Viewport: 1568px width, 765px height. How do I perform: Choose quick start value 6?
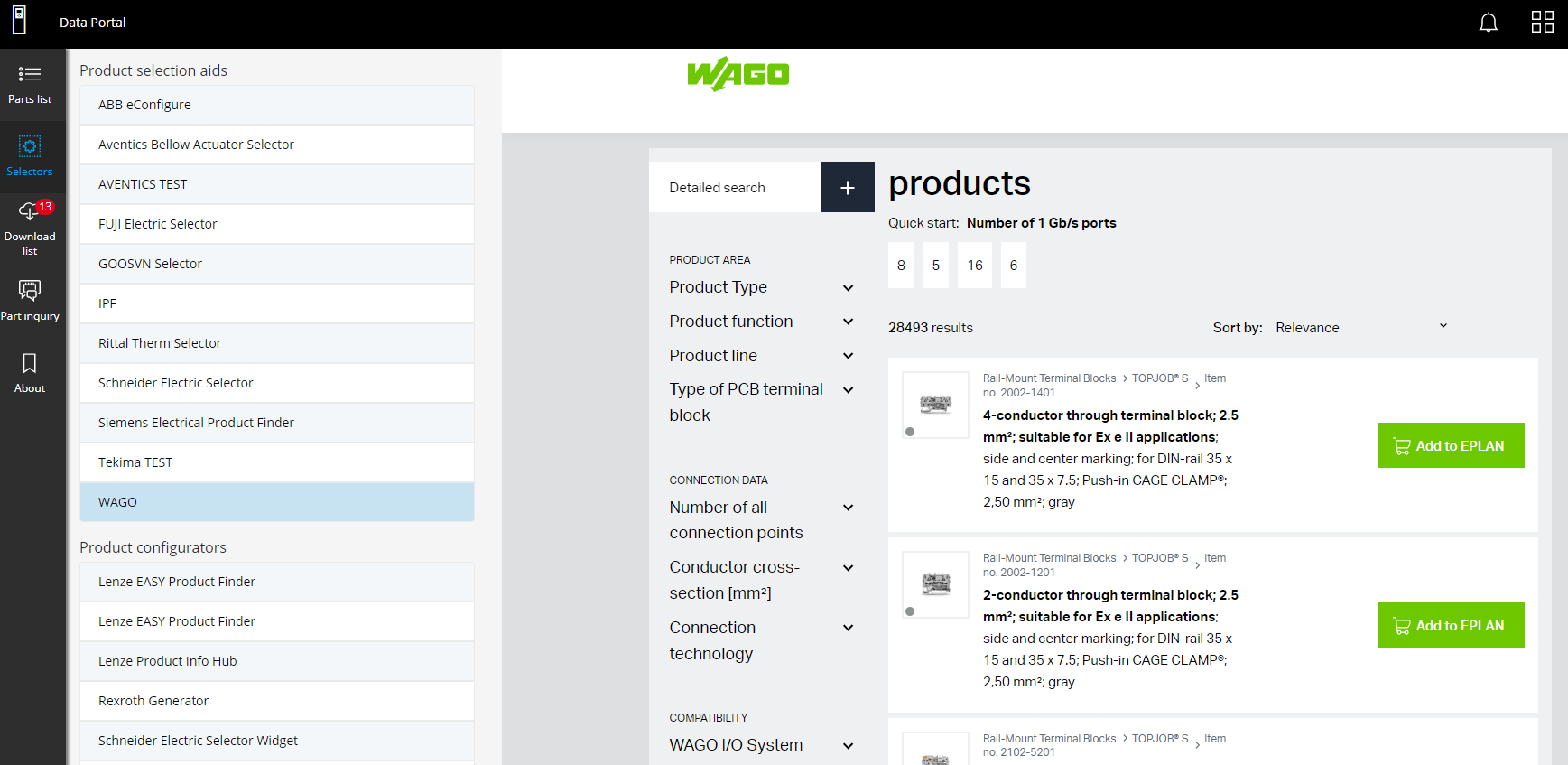point(1014,266)
